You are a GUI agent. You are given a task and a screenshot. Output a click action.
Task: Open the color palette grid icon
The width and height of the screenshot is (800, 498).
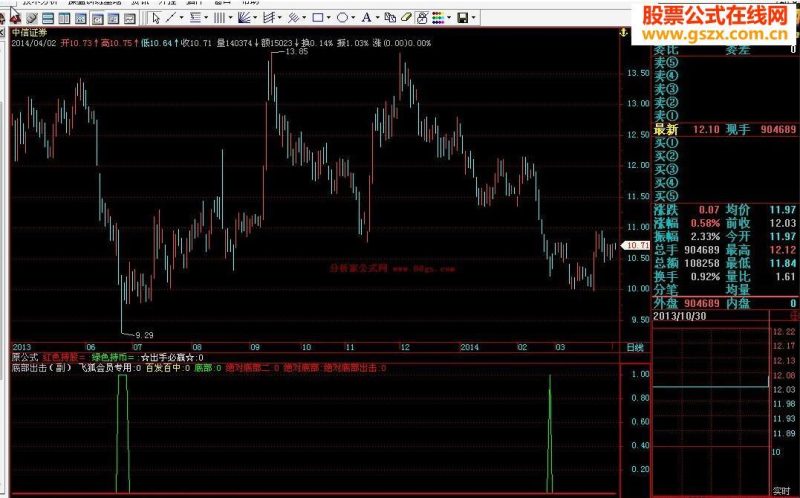coord(438,18)
